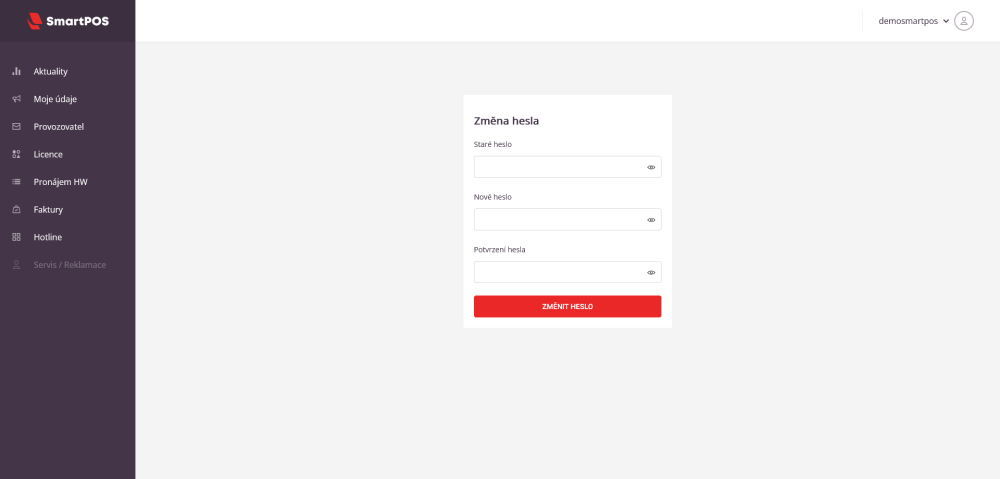
Task: Click the Moje údaje megaphone icon
Action: click(16, 99)
